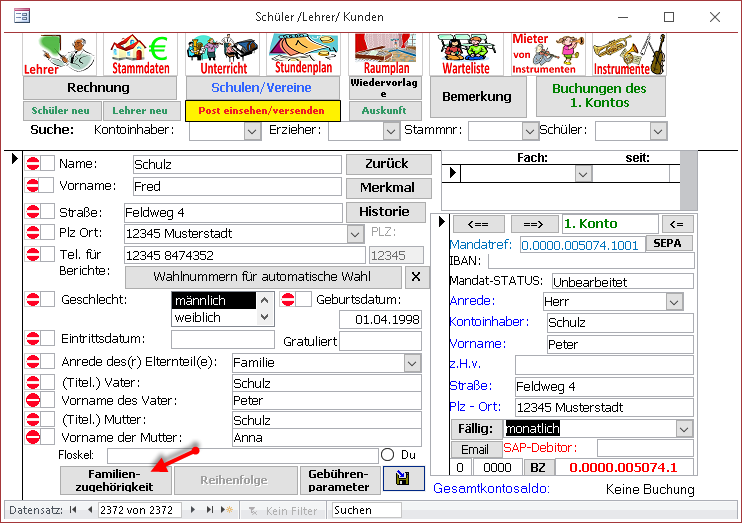Open the Instrumente icon

coord(628,54)
